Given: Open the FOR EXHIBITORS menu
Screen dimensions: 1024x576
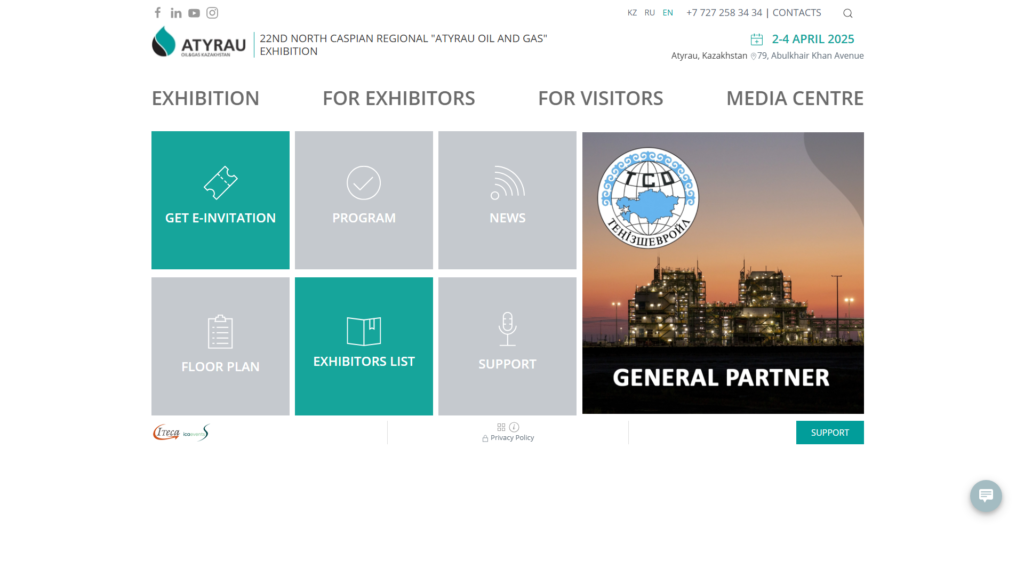Looking at the screenshot, I should (398, 98).
